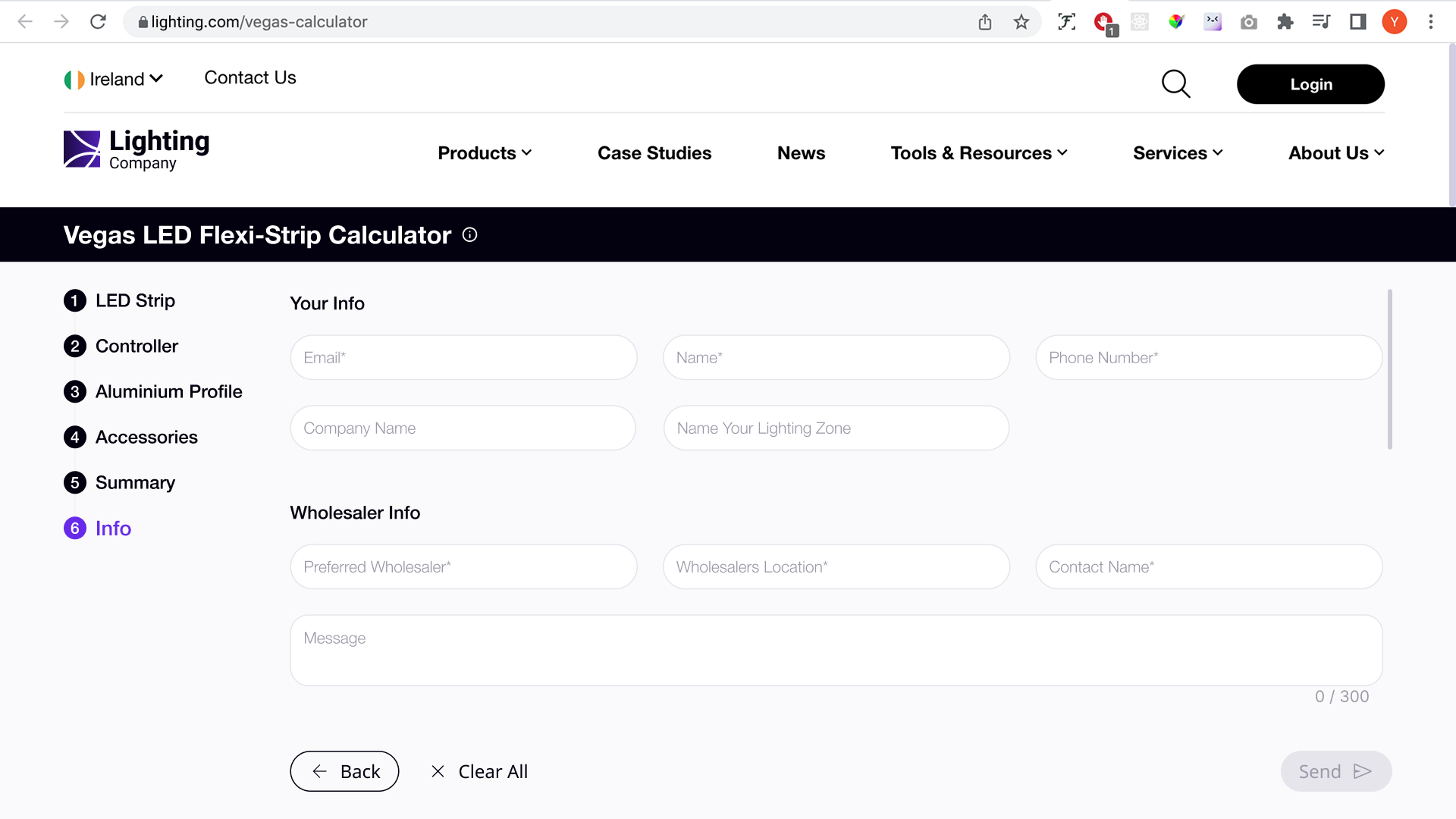Click the search magnifier icon
1456x819 pixels.
(x=1175, y=84)
